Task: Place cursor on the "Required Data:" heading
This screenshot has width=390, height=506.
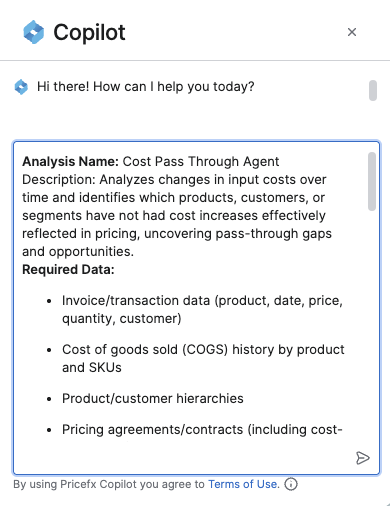Action: pyautogui.click(x=68, y=269)
